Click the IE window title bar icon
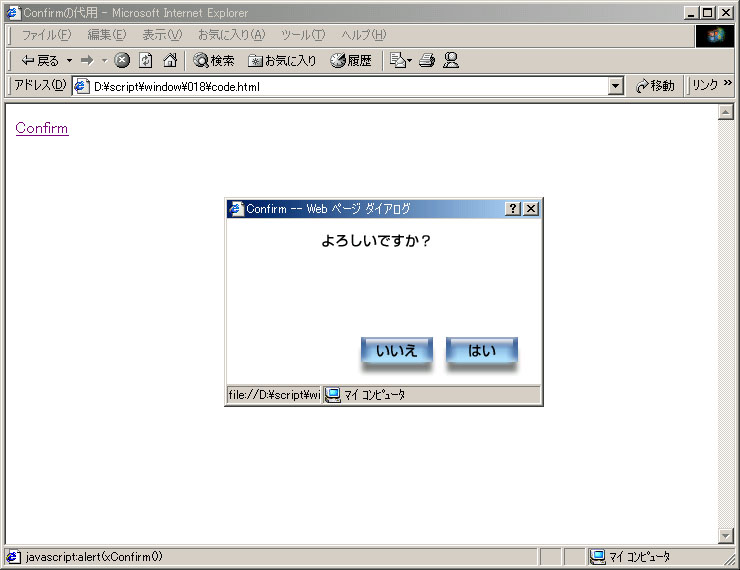This screenshot has width=740, height=570. point(13,13)
